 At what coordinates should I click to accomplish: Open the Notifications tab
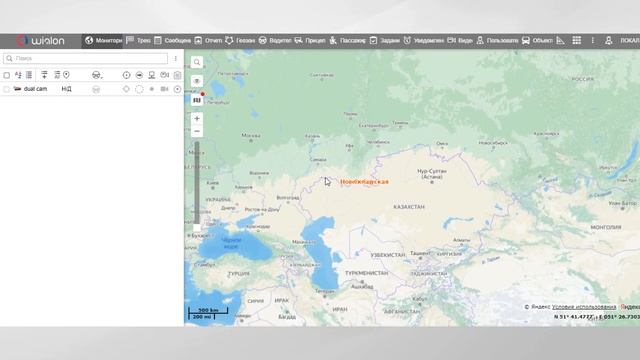point(424,40)
